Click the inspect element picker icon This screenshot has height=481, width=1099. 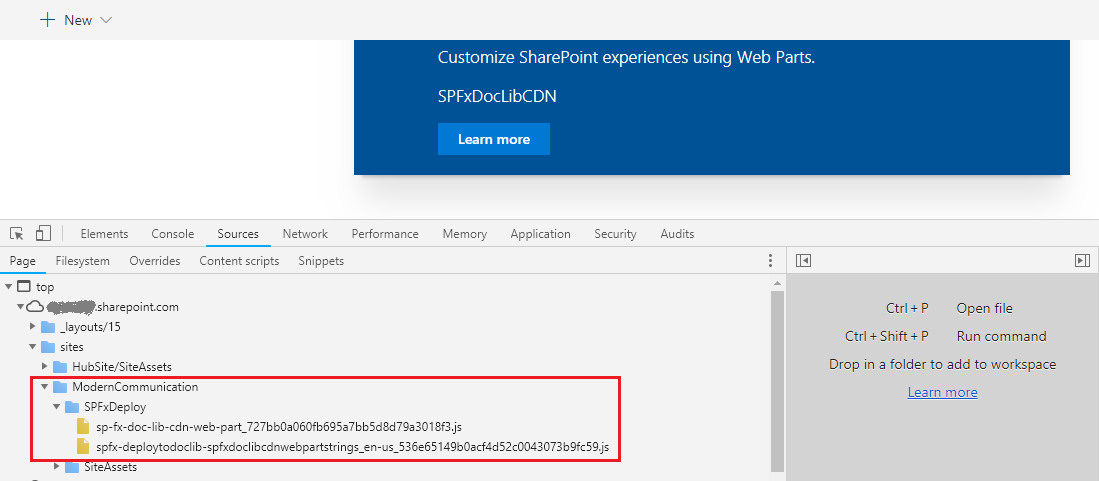pyautogui.click(x=17, y=234)
